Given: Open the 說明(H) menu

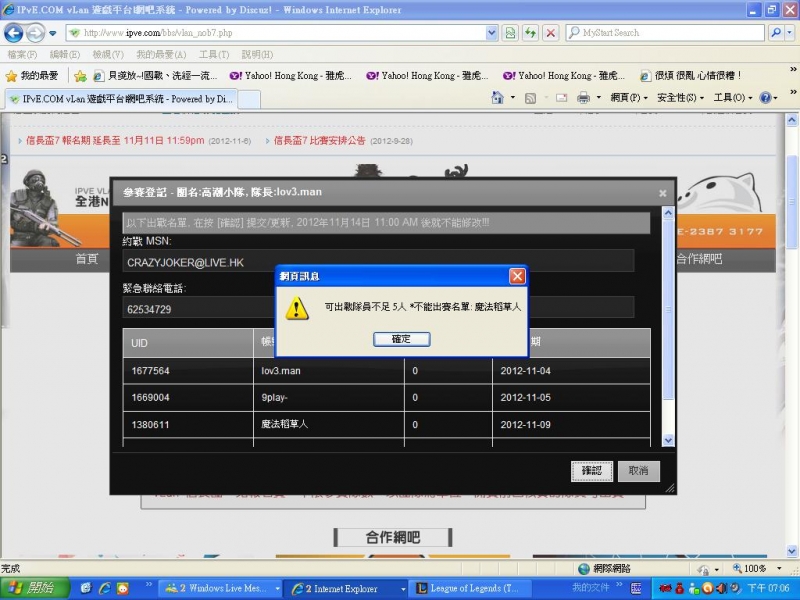Looking at the screenshot, I should point(257,54).
